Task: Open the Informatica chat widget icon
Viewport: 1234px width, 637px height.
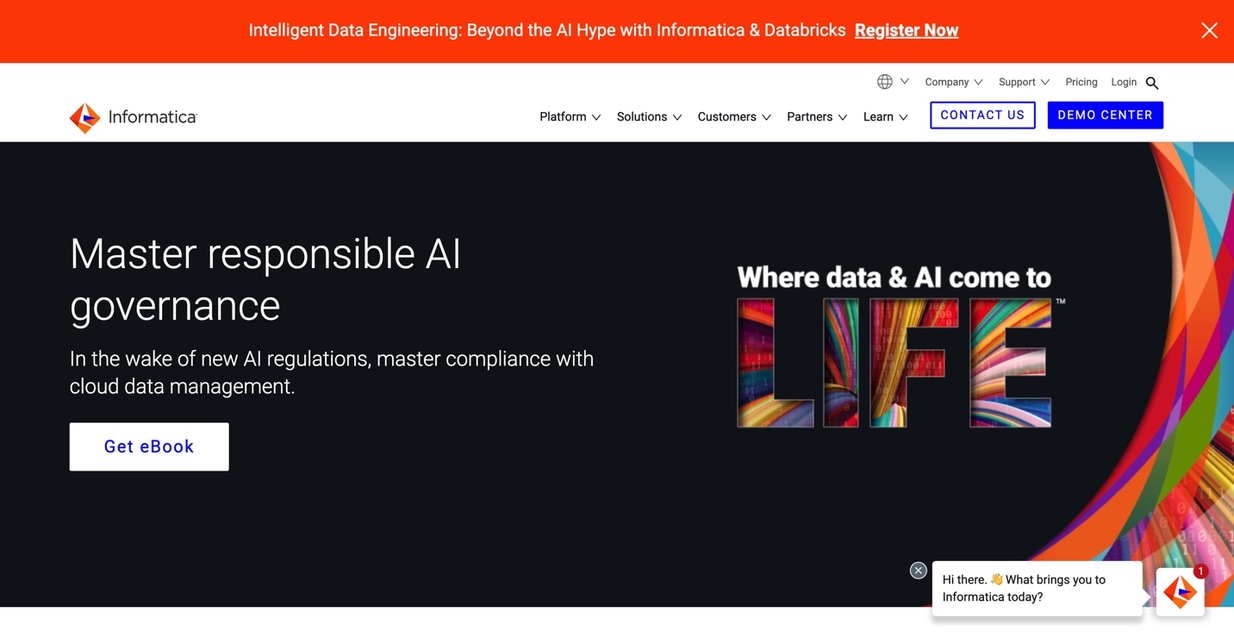Action: click(1180, 591)
